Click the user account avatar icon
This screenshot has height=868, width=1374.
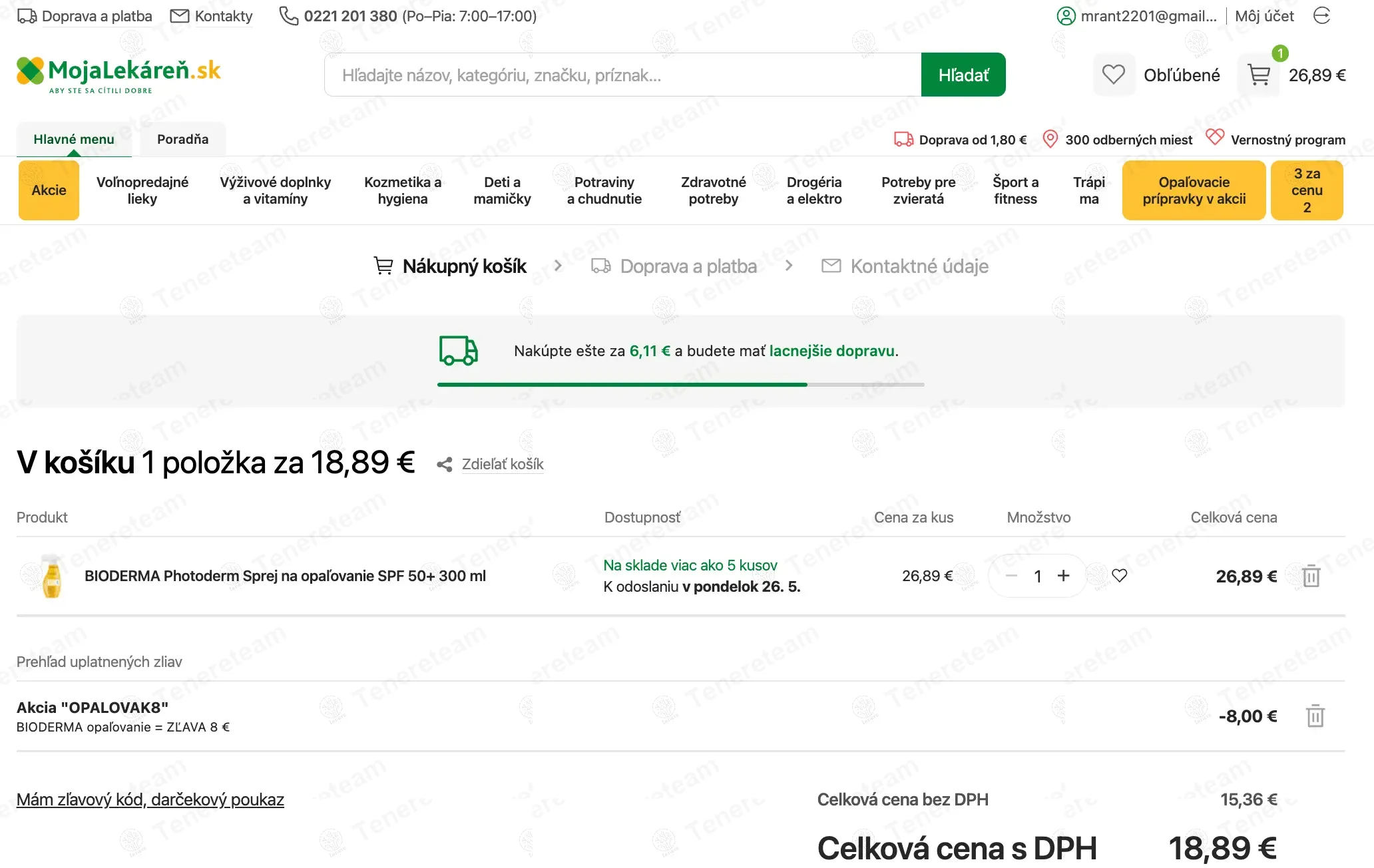(x=1066, y=16)
